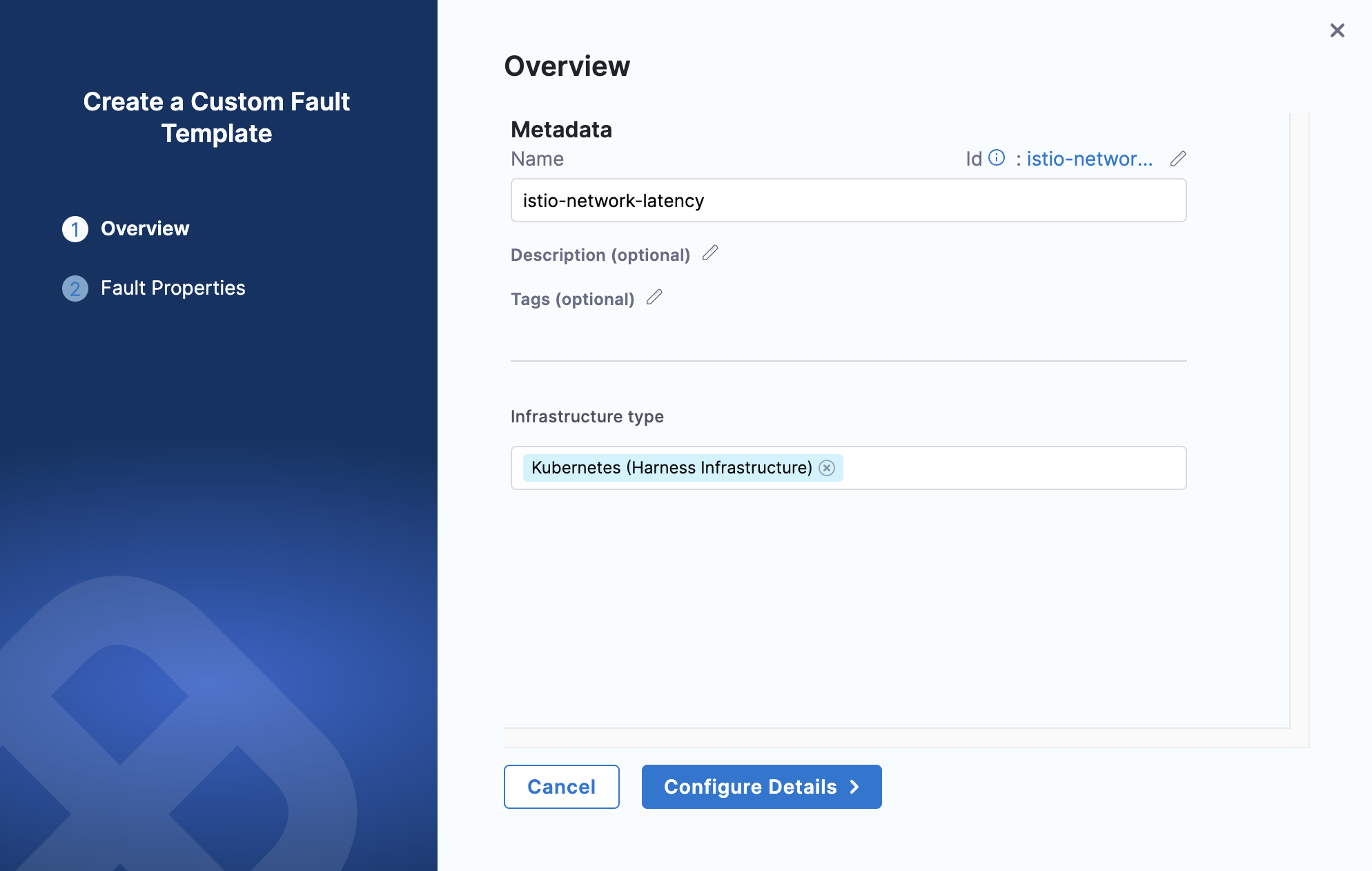Close the template dialog with X
Image resolution: width=1372 pixels, height=871 pixels.
tap(1337, 30)
